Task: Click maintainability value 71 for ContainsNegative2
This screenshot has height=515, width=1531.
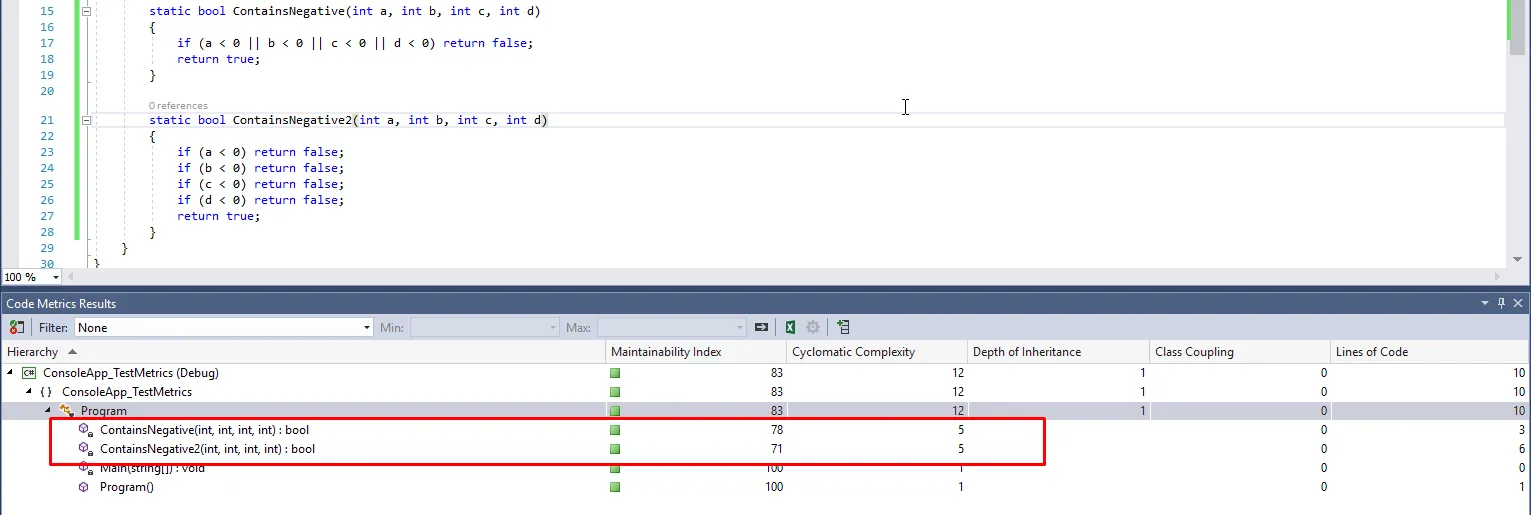Action: tap(776, 449)
